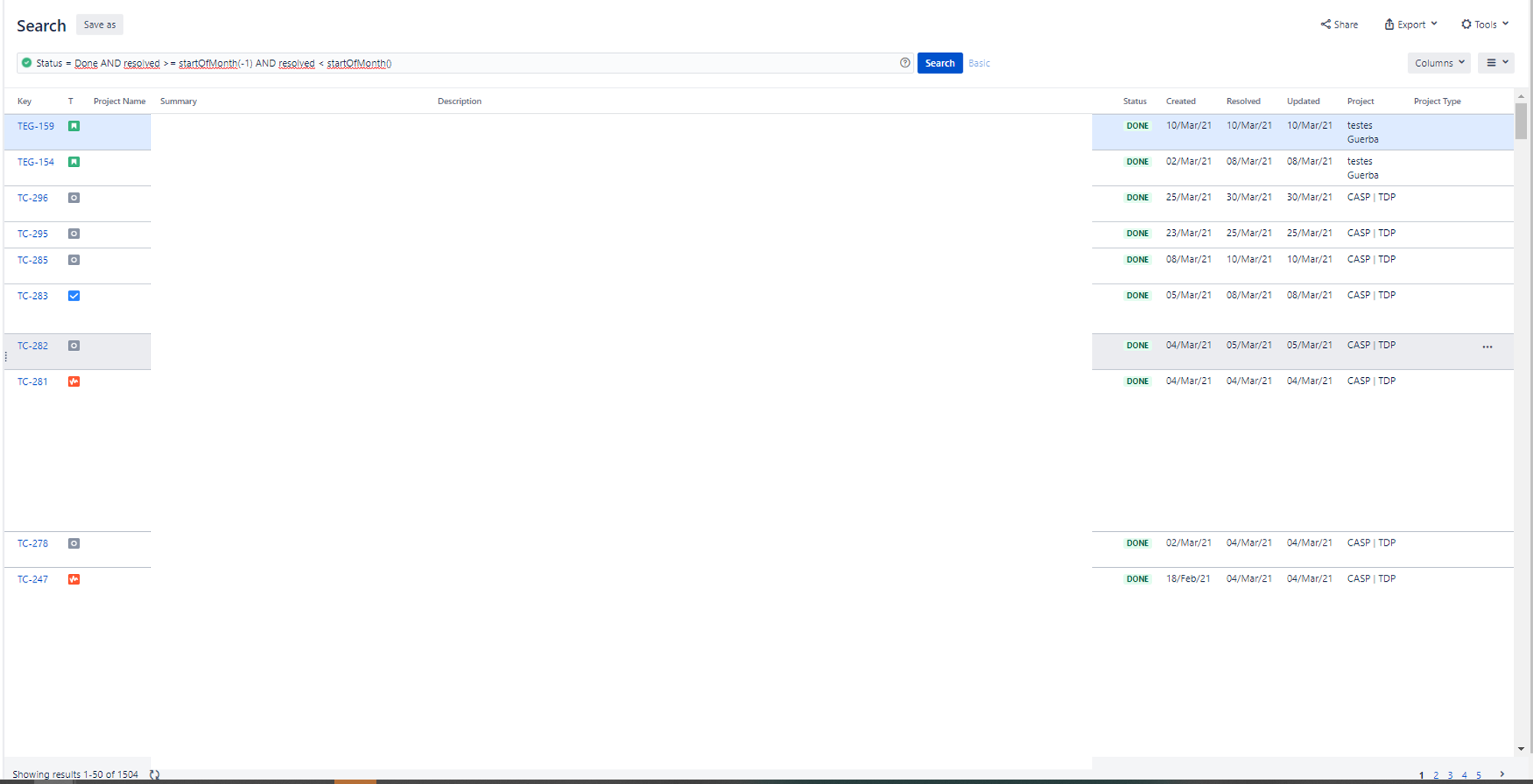Screen dimensions: 1533x784
Task: Open the Export dropdown
Action: coord(1410,25)
